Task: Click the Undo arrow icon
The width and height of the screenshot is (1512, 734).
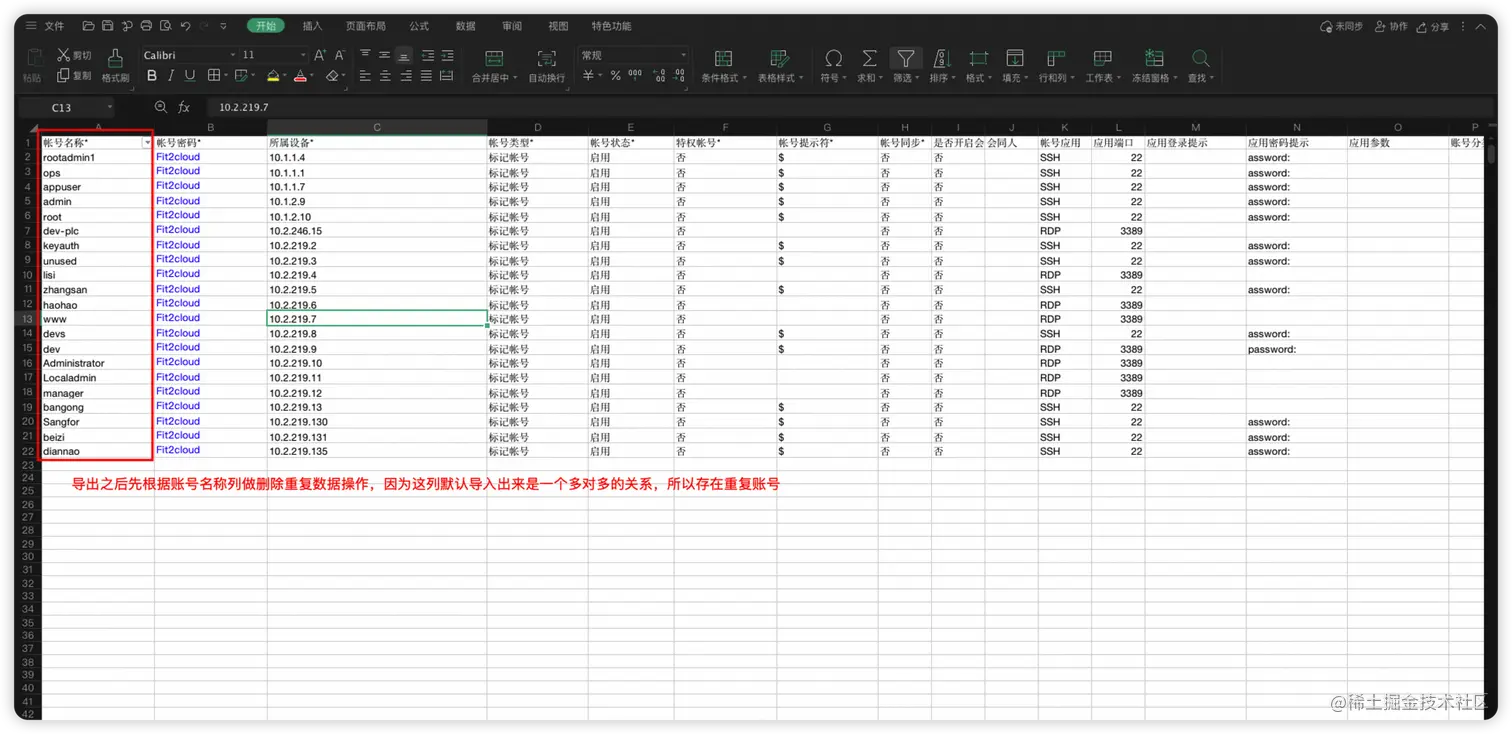Action: tap(185, 26)
